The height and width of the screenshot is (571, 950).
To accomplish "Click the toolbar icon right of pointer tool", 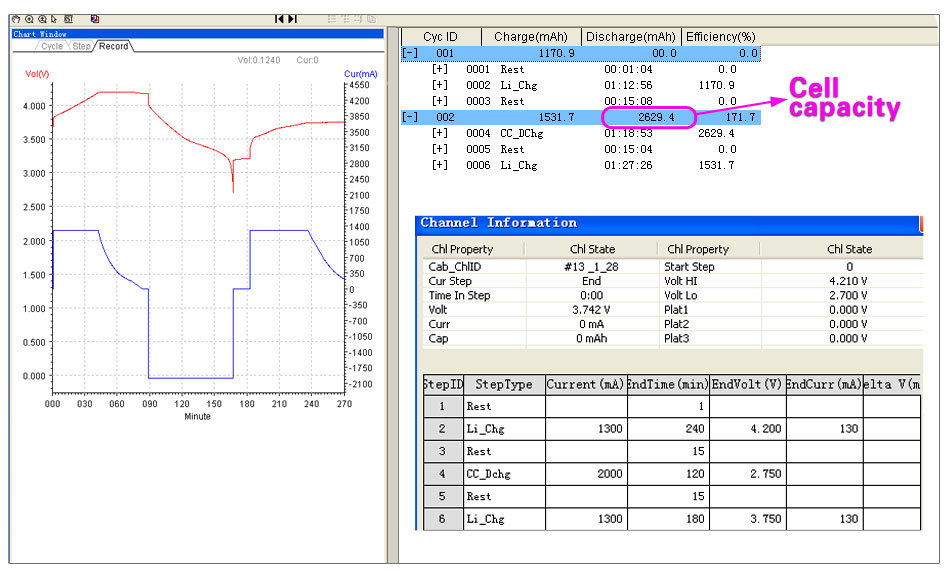I will click(x=68, y=19).
